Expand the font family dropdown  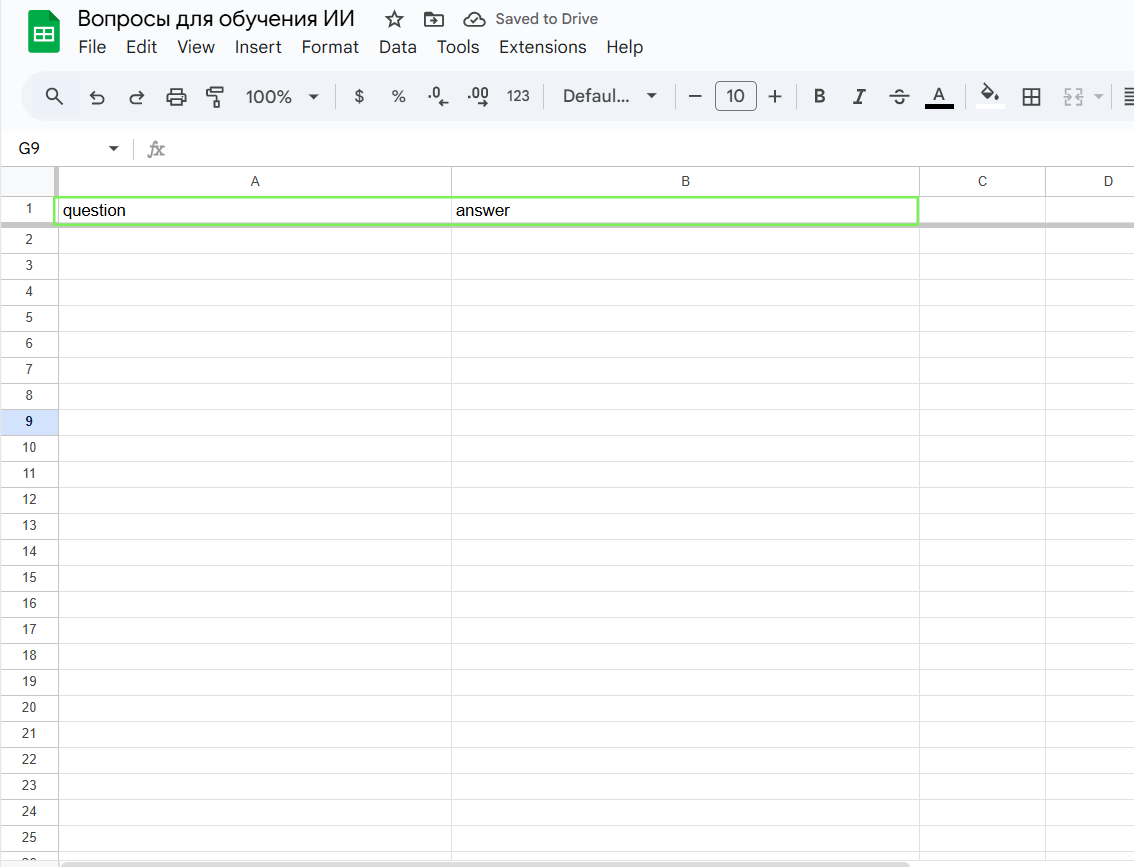[x=610, y=97]
